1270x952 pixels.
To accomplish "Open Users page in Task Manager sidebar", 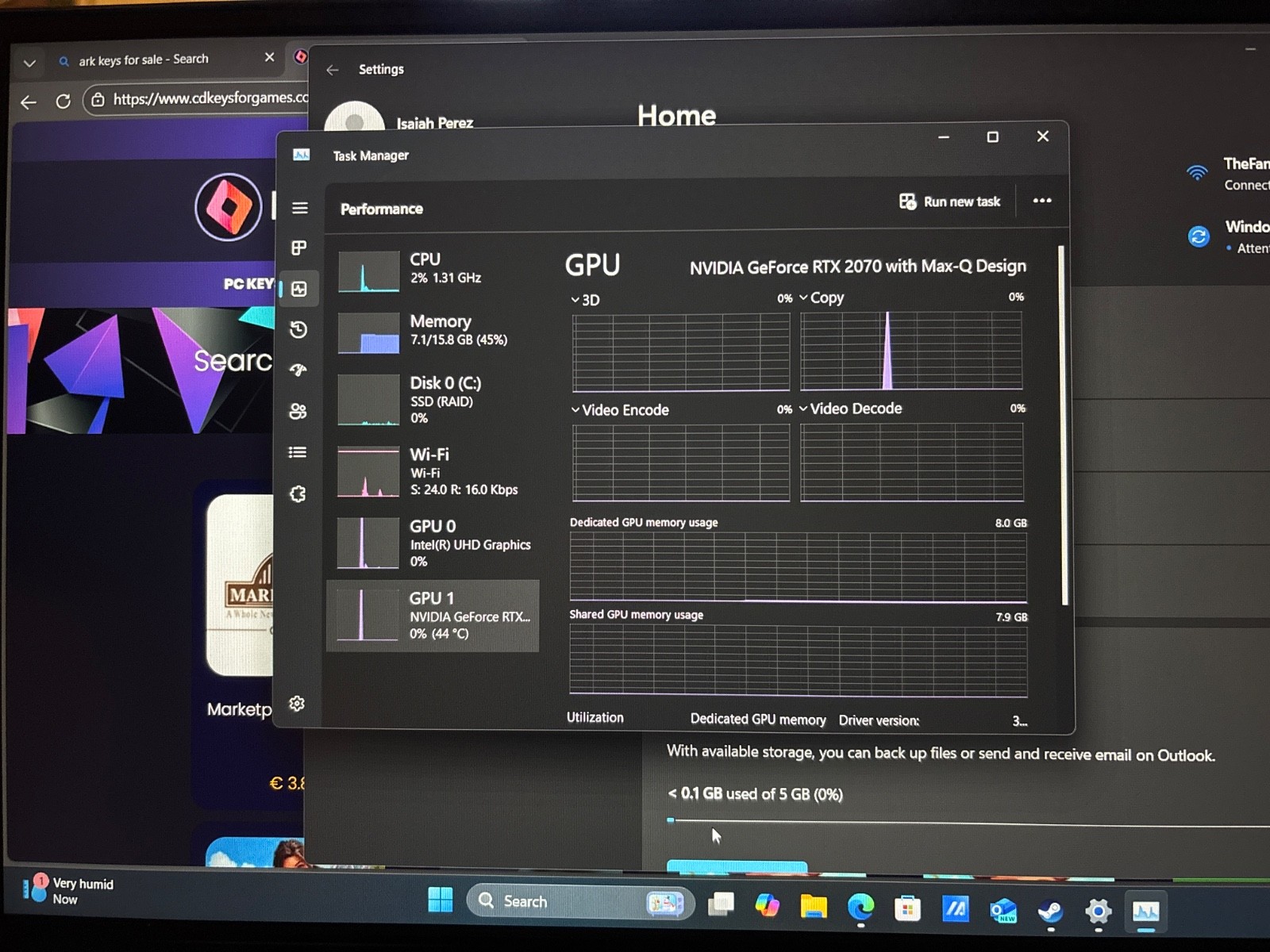I will [x=298, y=411].
